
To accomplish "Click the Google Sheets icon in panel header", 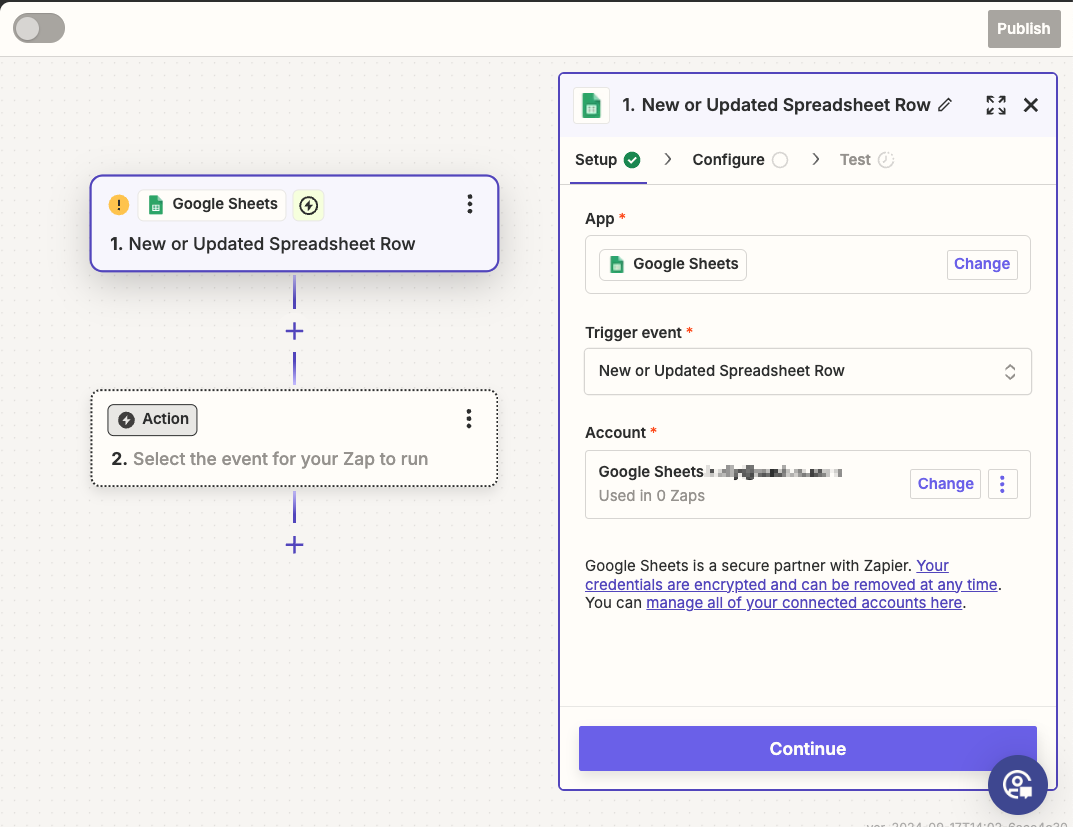I will 591,105.
